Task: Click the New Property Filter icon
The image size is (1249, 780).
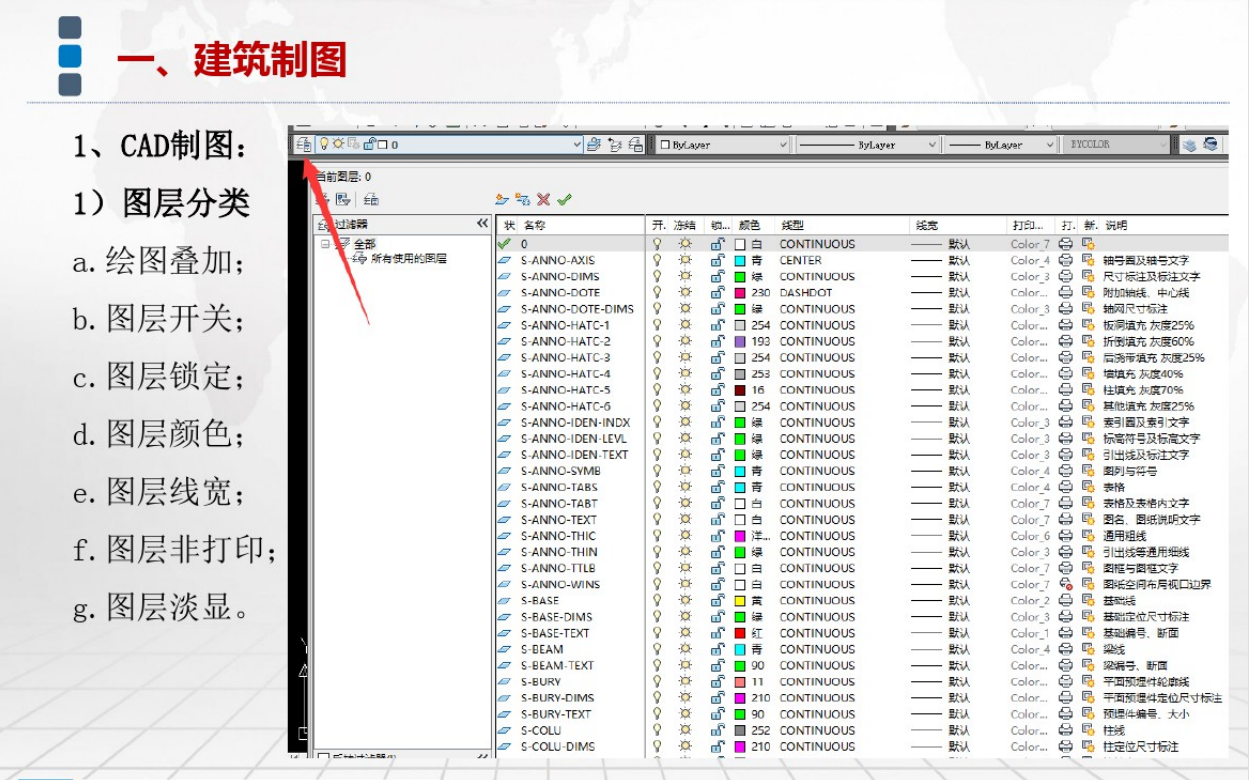Action: pyautogui.click(x=323, y=200)
